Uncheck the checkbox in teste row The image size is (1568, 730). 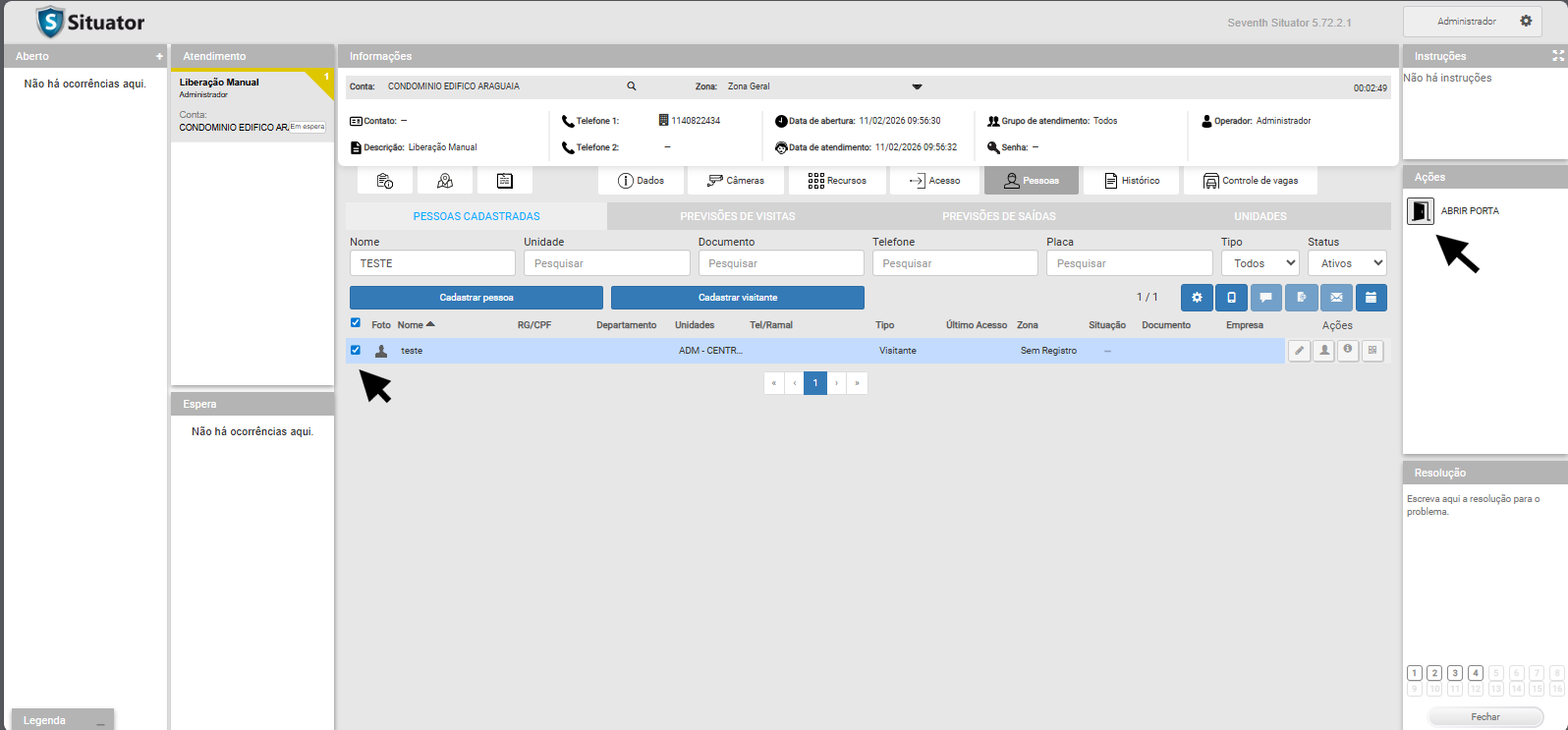pyautogui.click(x=356, y=350)
